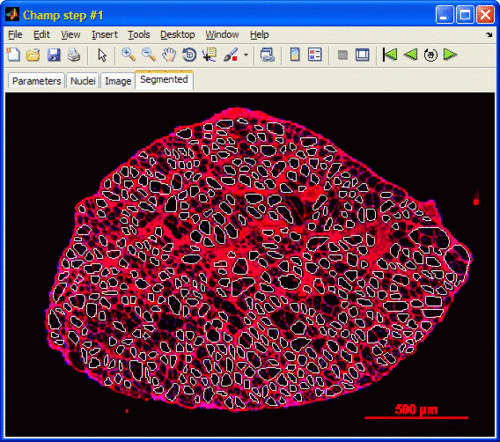This screenshot has height=442, width=500.
Task: Switch to the Nuclei tab
Action: pyautogui.click(x=83, y=81)
